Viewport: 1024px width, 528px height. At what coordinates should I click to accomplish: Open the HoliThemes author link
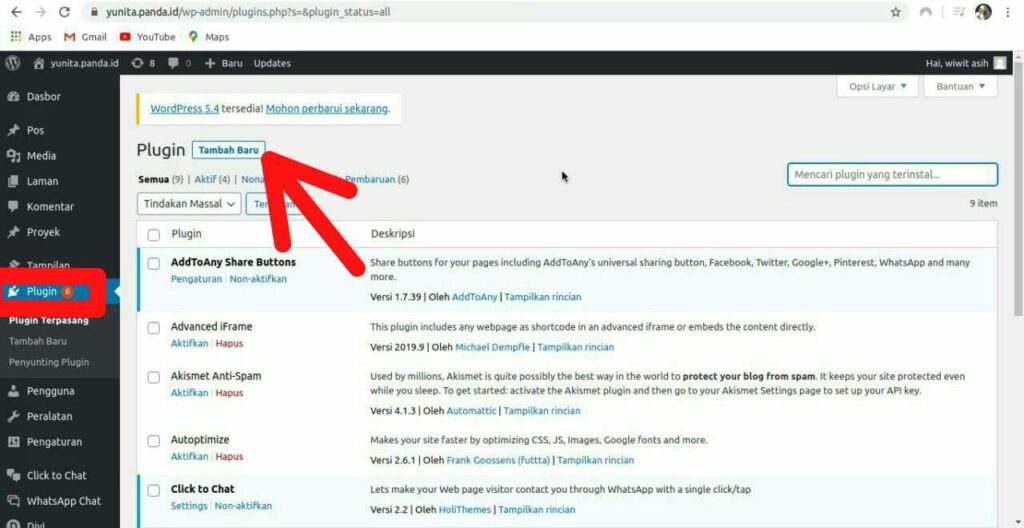click(466, 510)
